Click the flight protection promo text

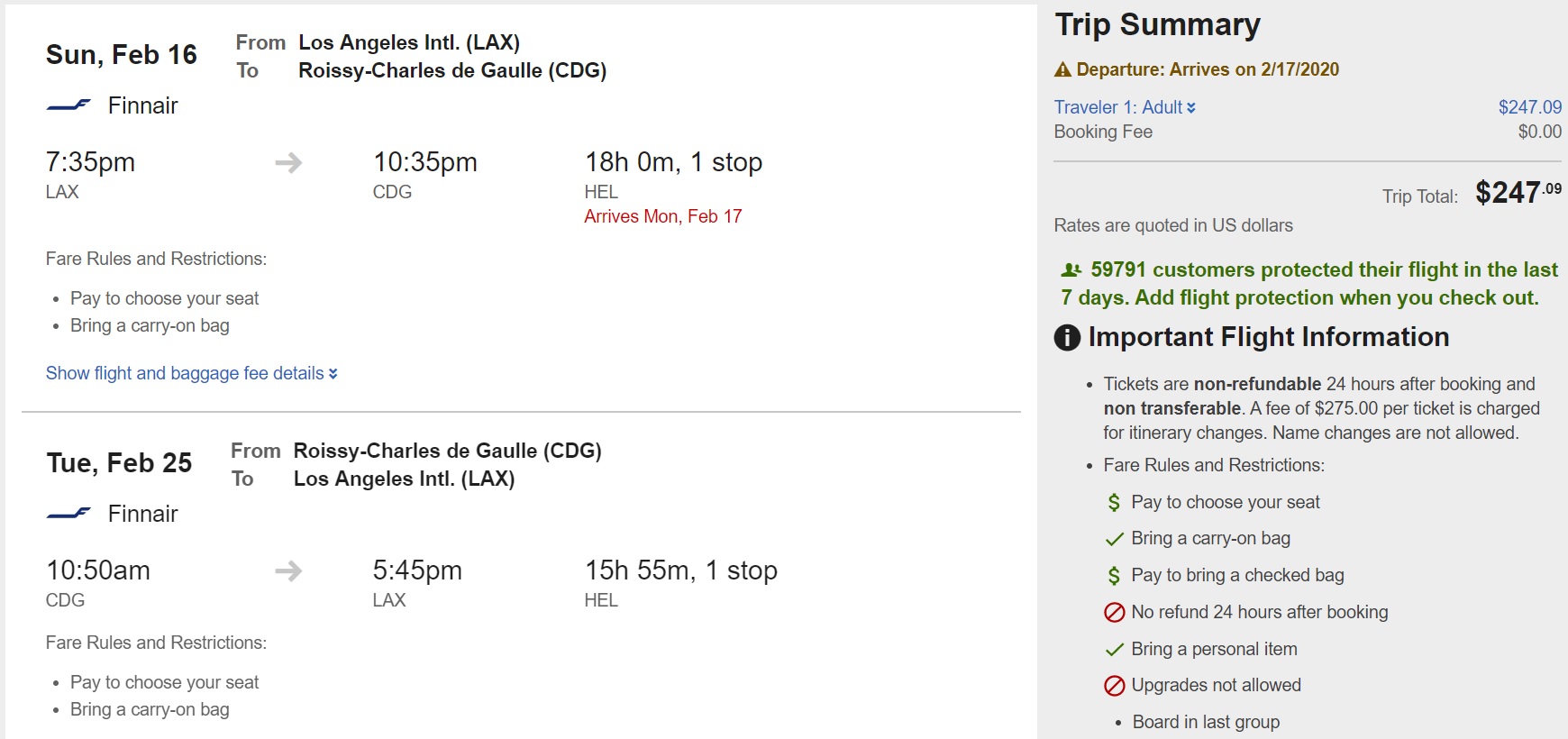coord(1308,284)
